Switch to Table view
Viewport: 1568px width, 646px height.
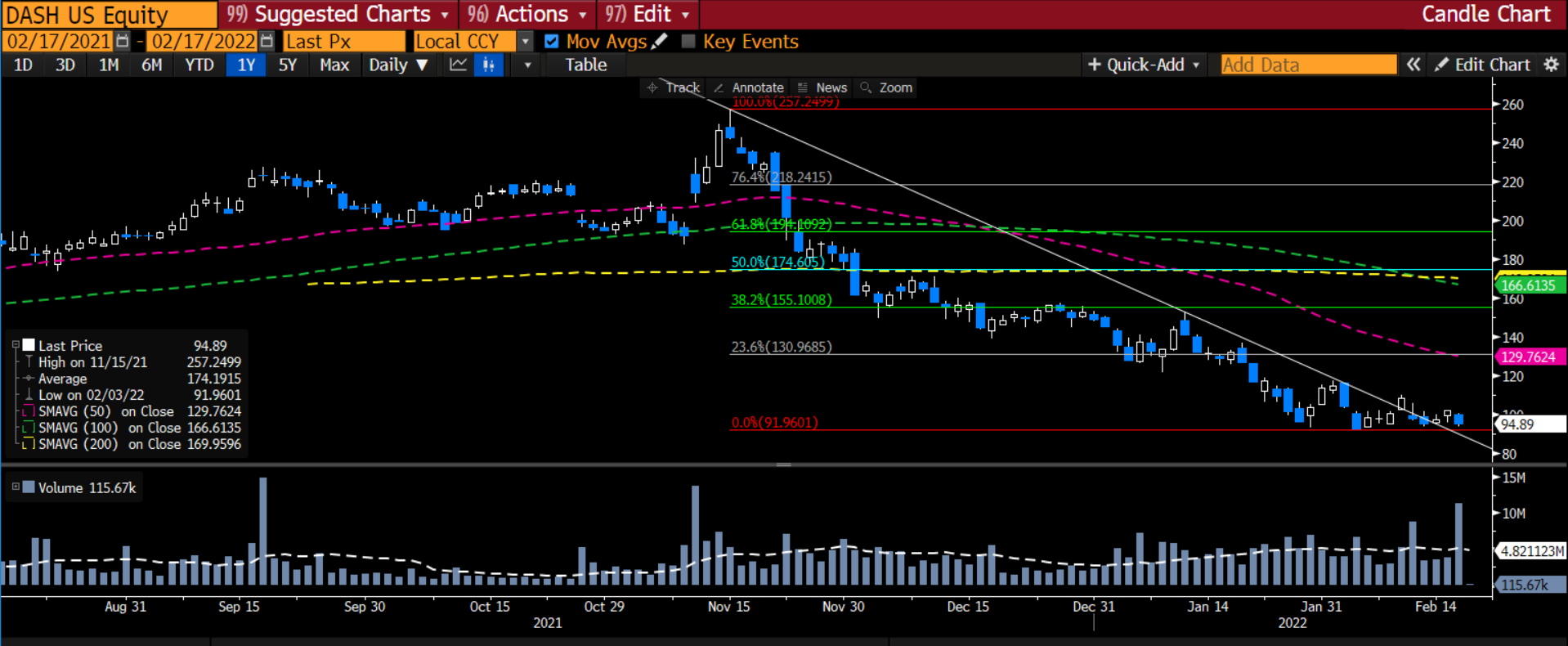[x=586, y=65]
